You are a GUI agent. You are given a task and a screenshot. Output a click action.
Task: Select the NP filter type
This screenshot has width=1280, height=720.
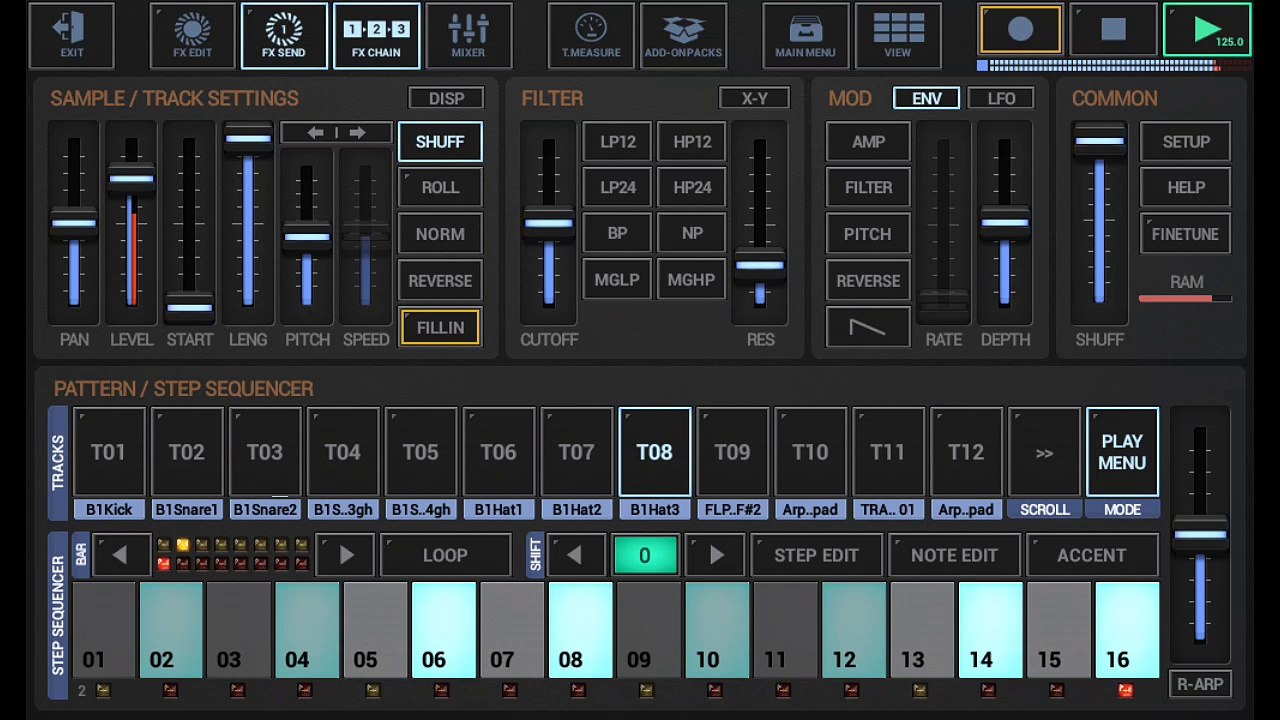(692, 234)
